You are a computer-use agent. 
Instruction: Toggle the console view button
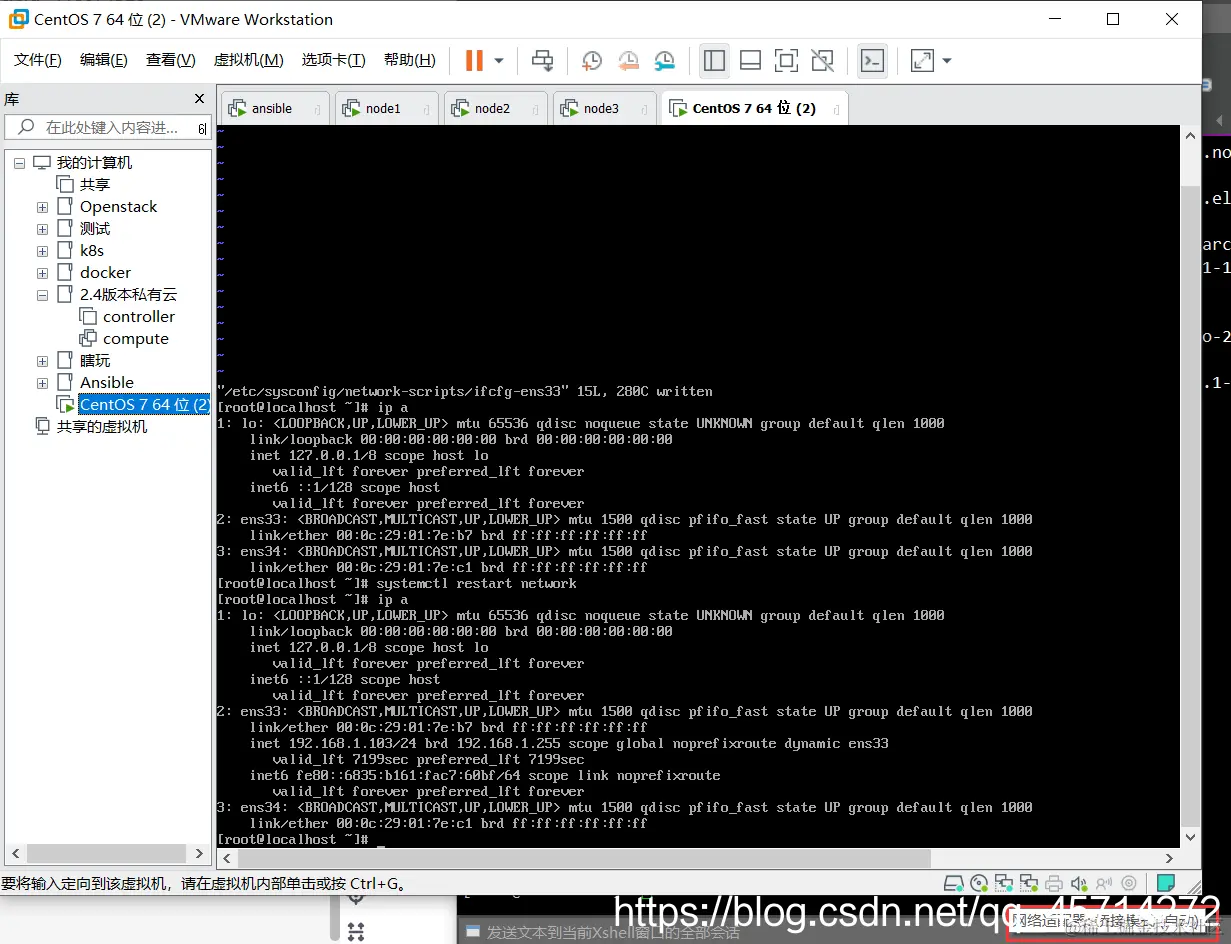coord(872,61)
